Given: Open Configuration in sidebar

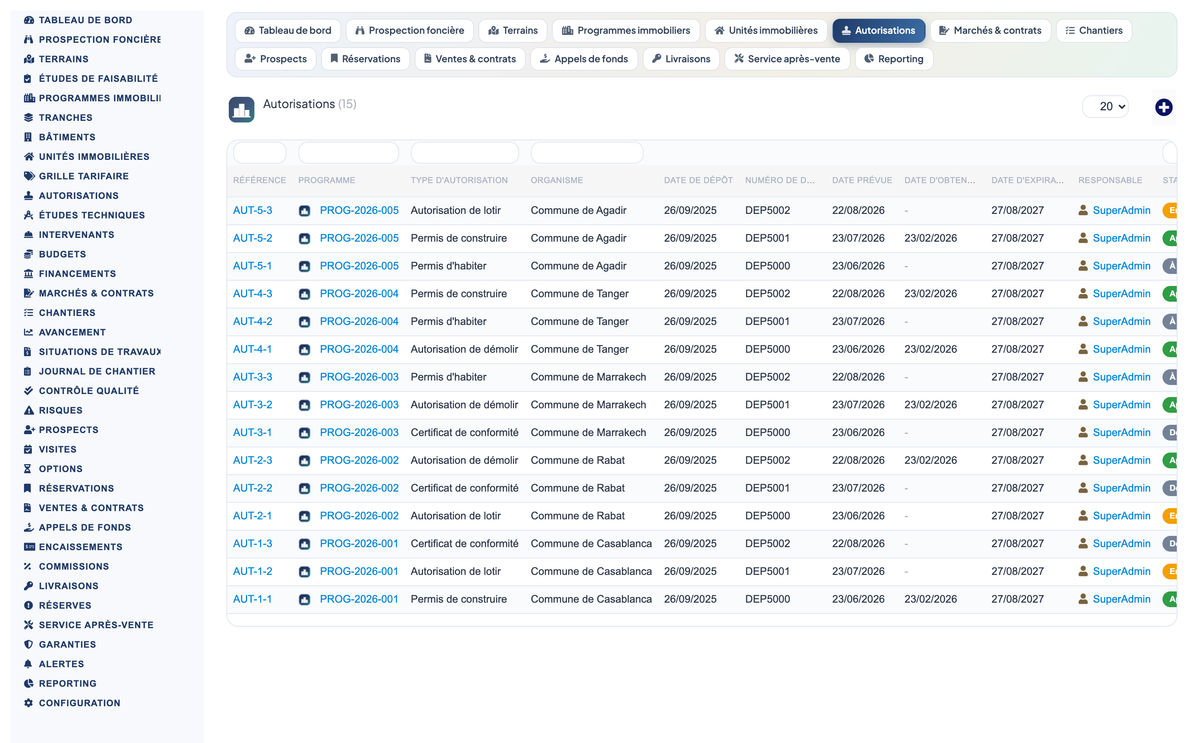Looking at the screenshot, I should 79,703.
